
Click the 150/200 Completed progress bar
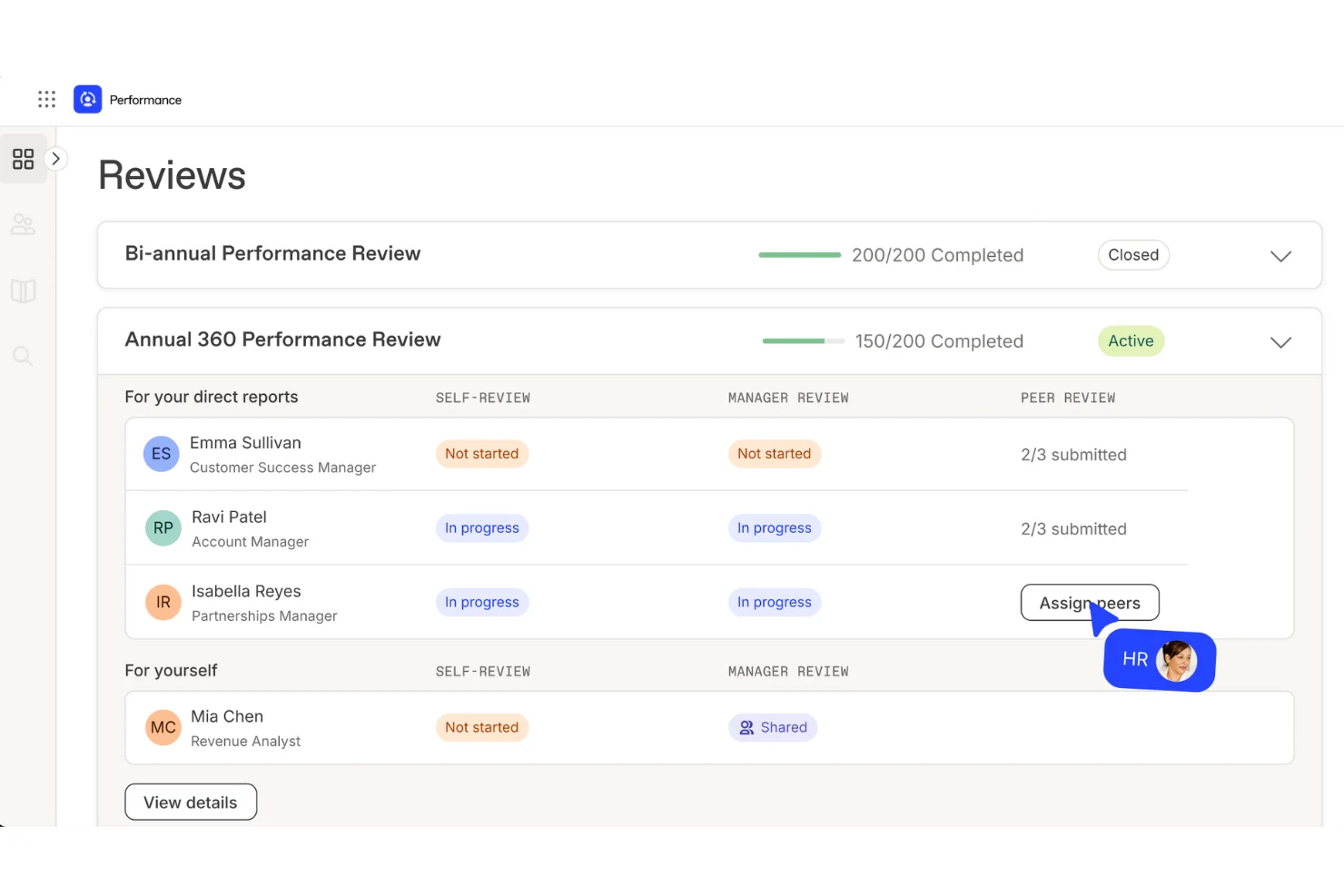[803, 341]
